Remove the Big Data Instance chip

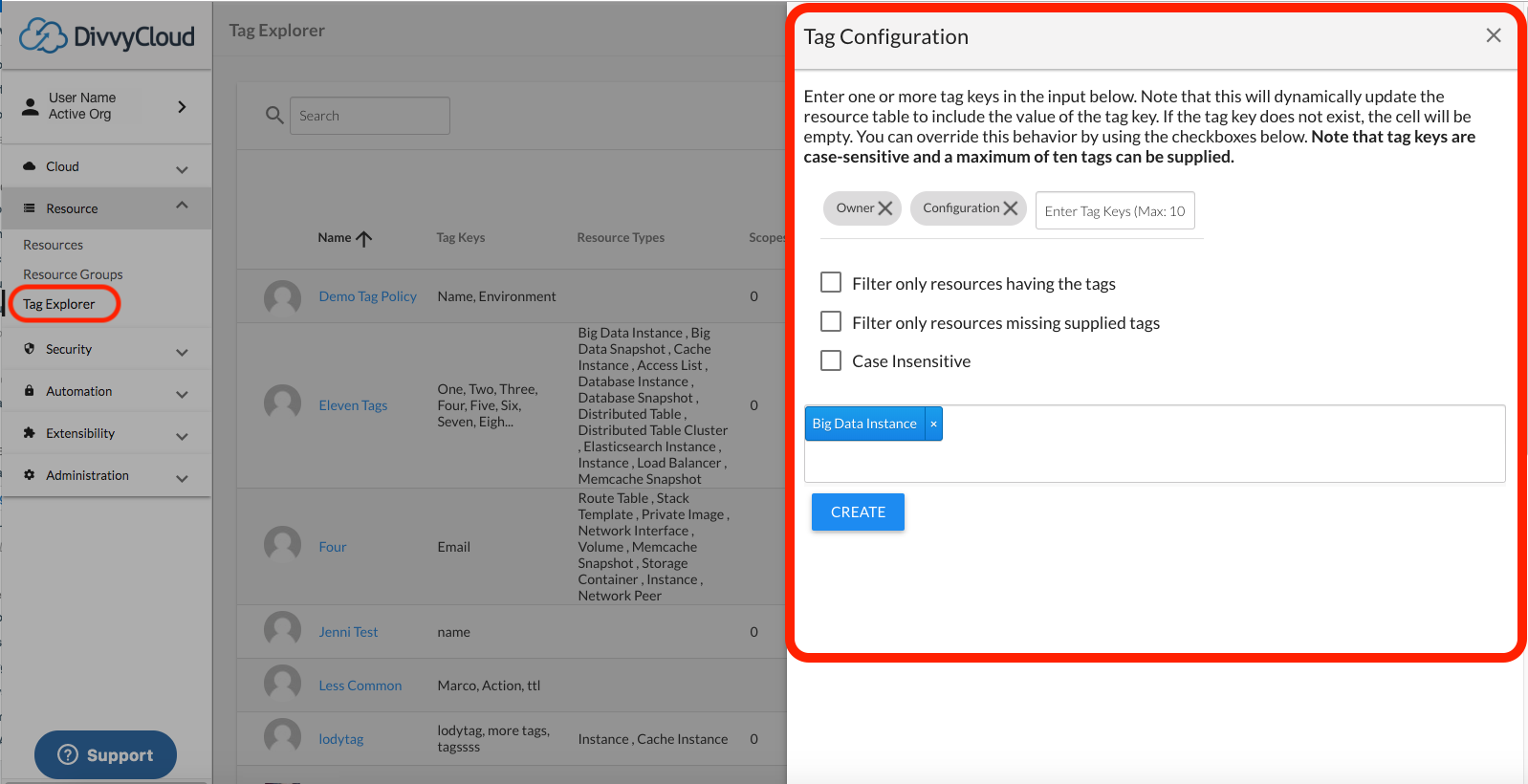point(933,424)
